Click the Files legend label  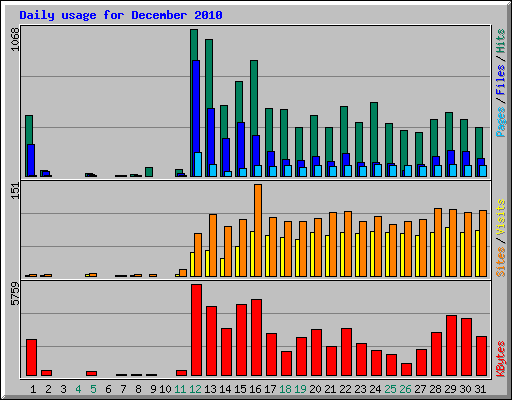[501, 80]
